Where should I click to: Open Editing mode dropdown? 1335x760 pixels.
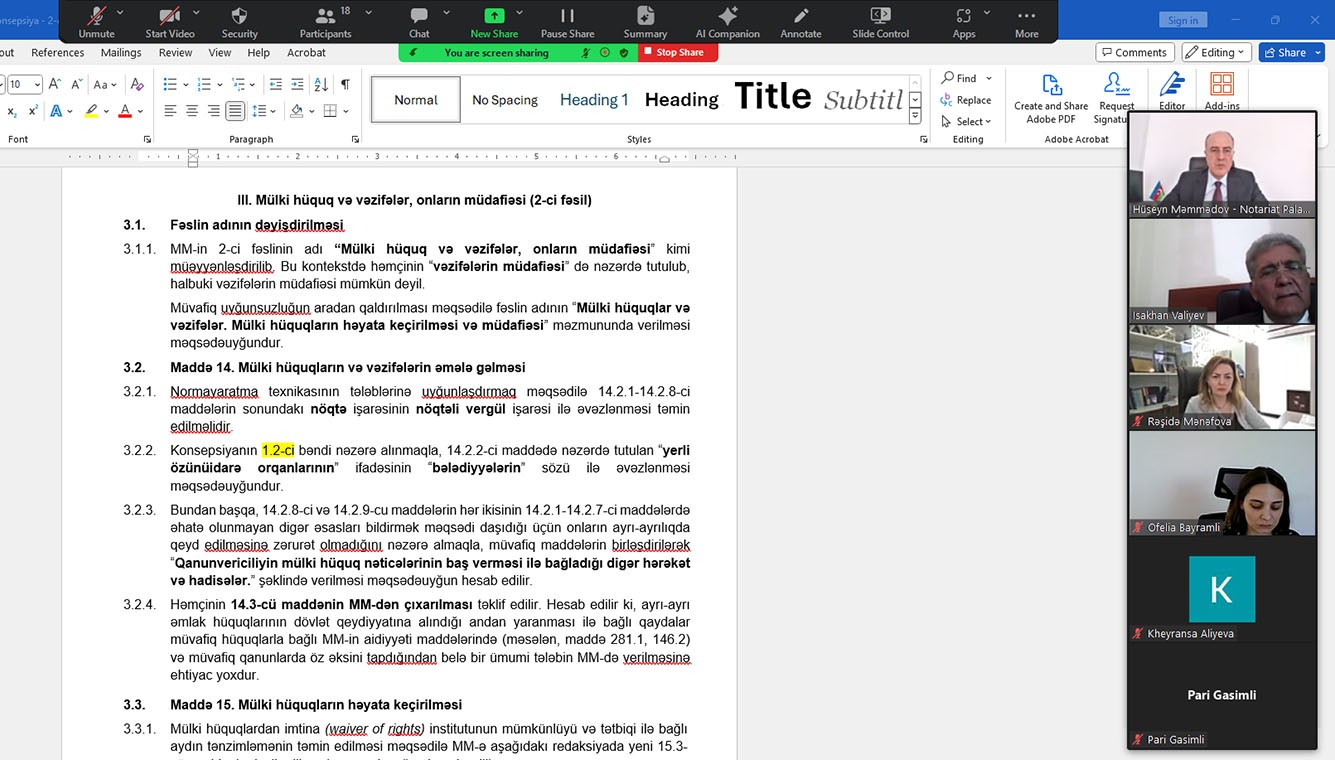[x=1217, y=52]
